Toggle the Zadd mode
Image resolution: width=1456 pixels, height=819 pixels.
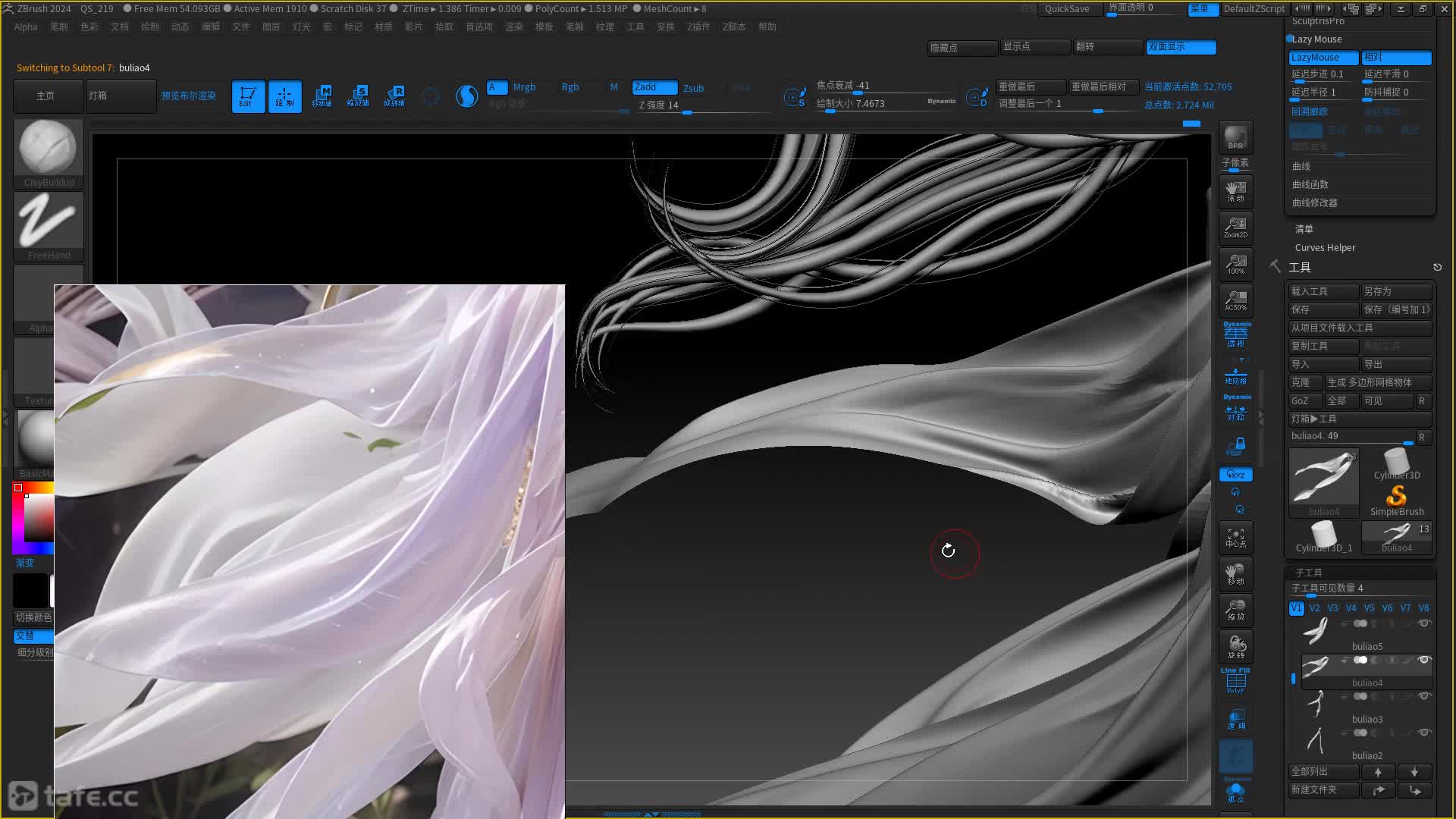pos(654,87)
